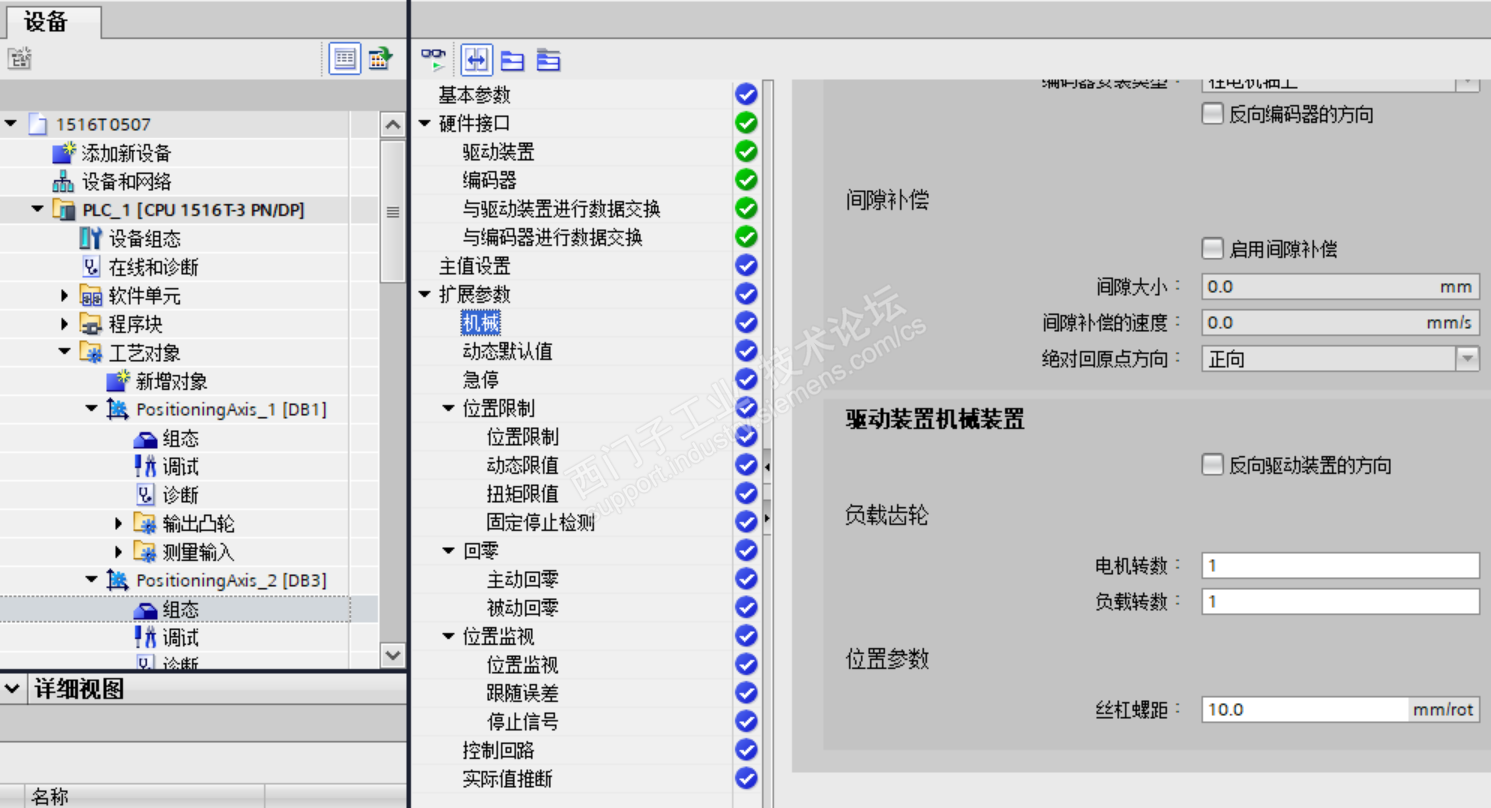Enable the 启用间隙补偿 checkbox
The image size is (1491, 808).
(x=1213, y=249)
